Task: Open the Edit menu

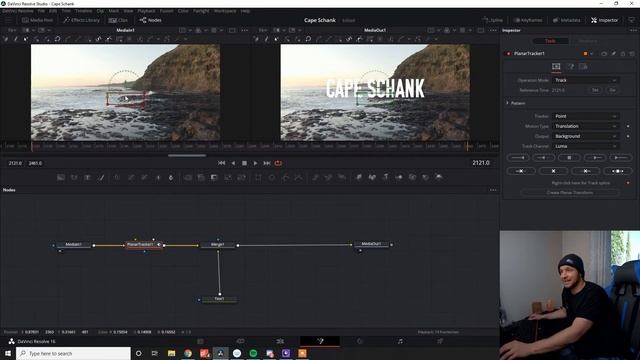Action: [53, 11]
